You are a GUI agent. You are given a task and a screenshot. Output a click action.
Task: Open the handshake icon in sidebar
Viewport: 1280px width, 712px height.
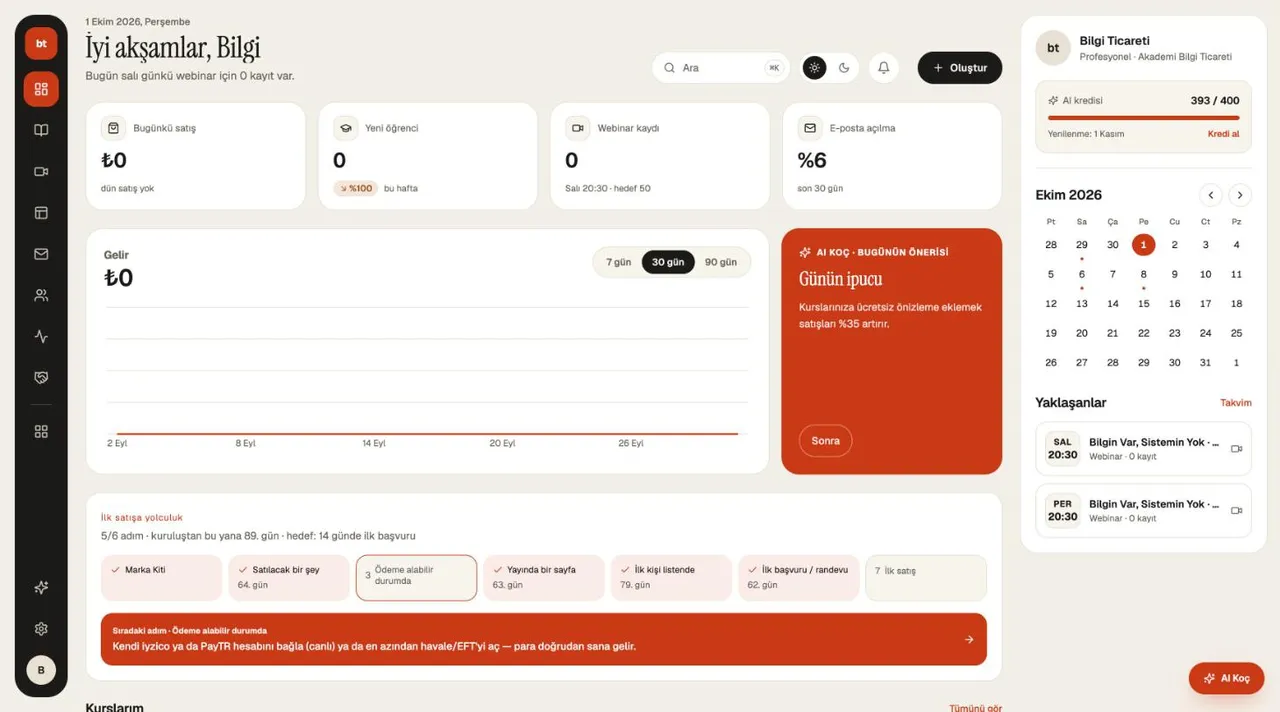(41, 378)
